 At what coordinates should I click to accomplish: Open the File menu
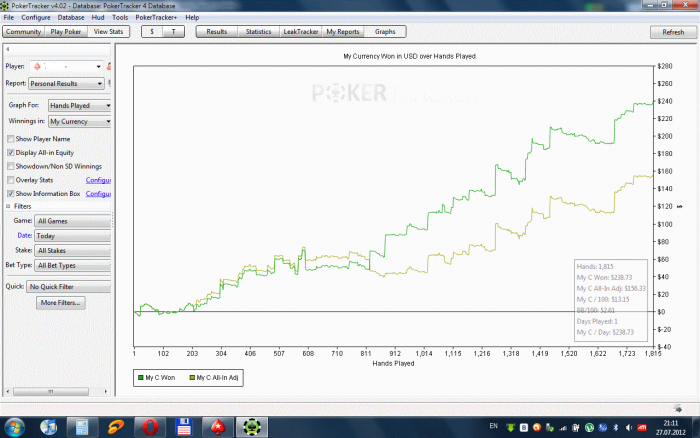click(9, 17)
